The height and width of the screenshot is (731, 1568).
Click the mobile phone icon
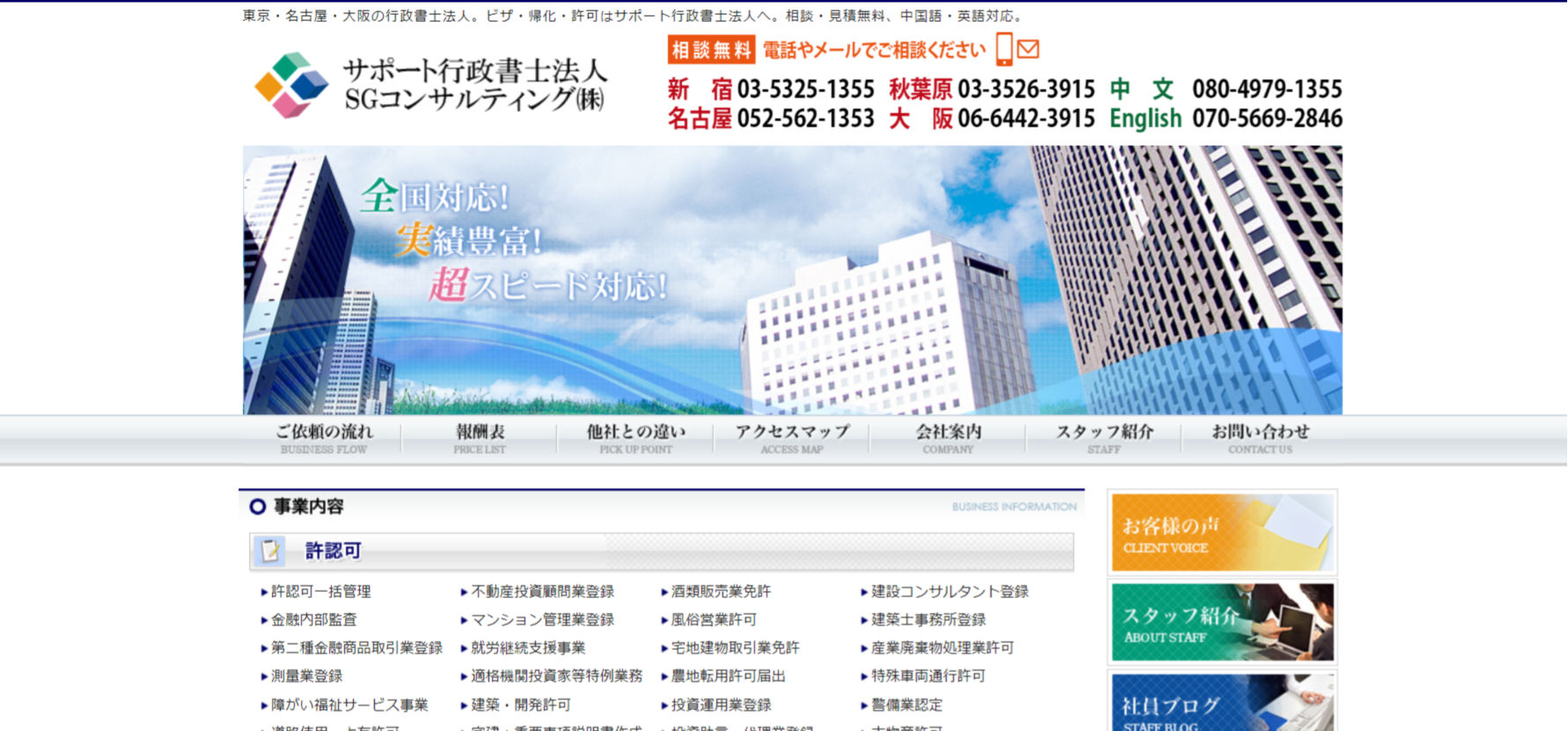click(x=1003, y=49)
